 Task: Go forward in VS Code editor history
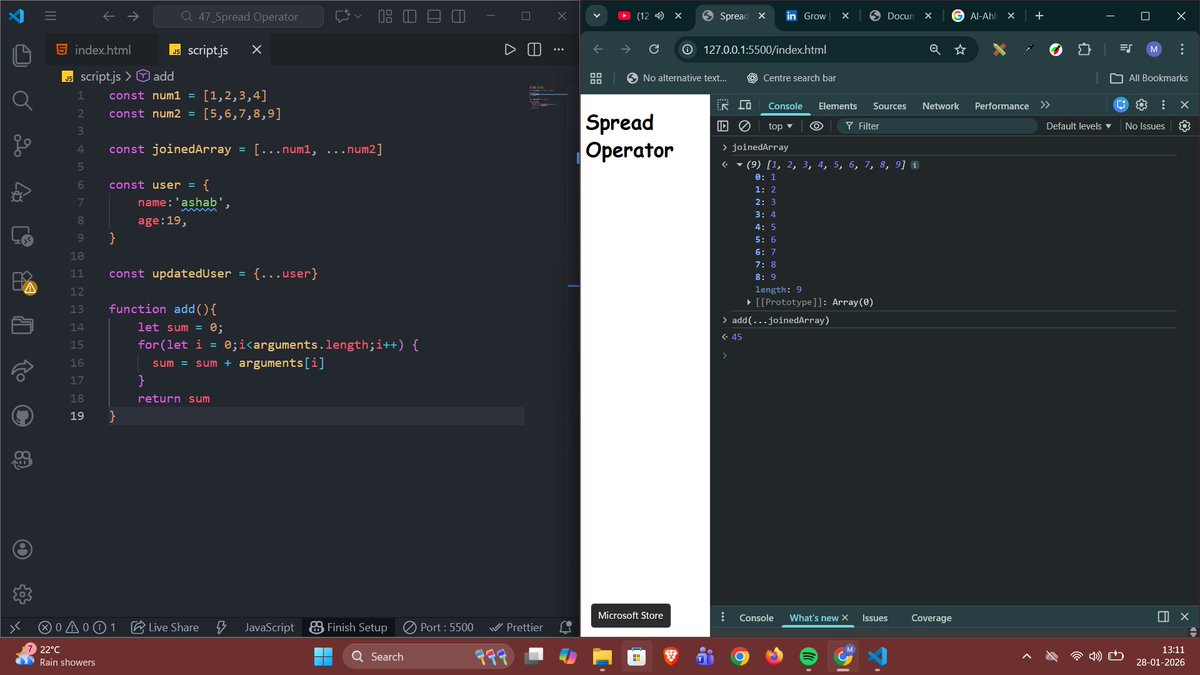coord(133,16)
